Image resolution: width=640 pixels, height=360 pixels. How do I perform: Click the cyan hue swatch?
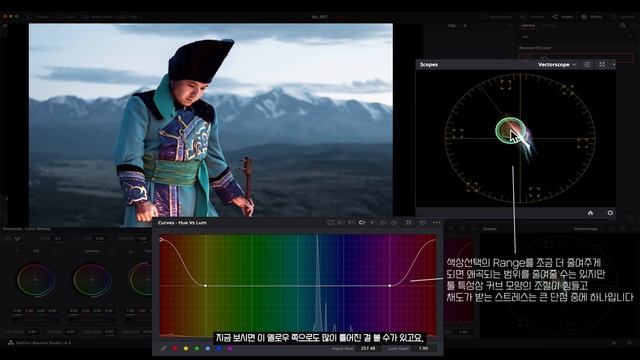pyautogui.click(x=208, y=349)
